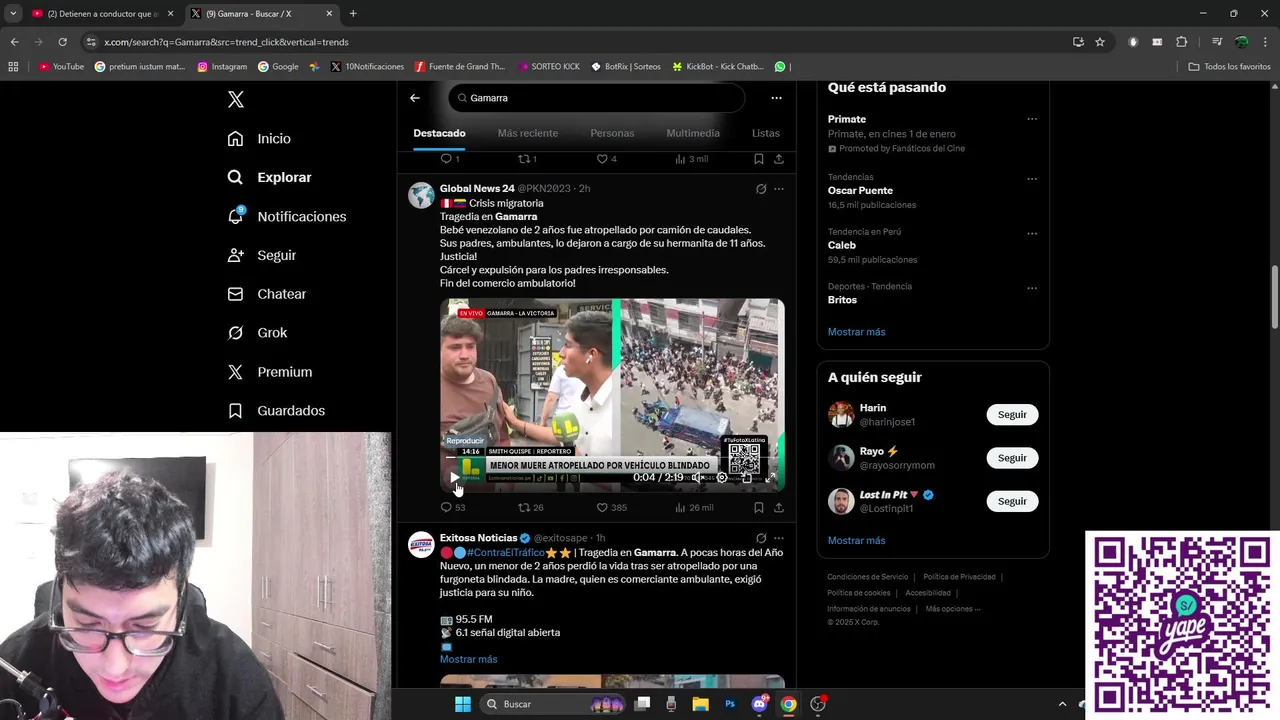Bookmark the Global News 24 post
This screenshot has height=720, width=1280.
coord(759,508)
